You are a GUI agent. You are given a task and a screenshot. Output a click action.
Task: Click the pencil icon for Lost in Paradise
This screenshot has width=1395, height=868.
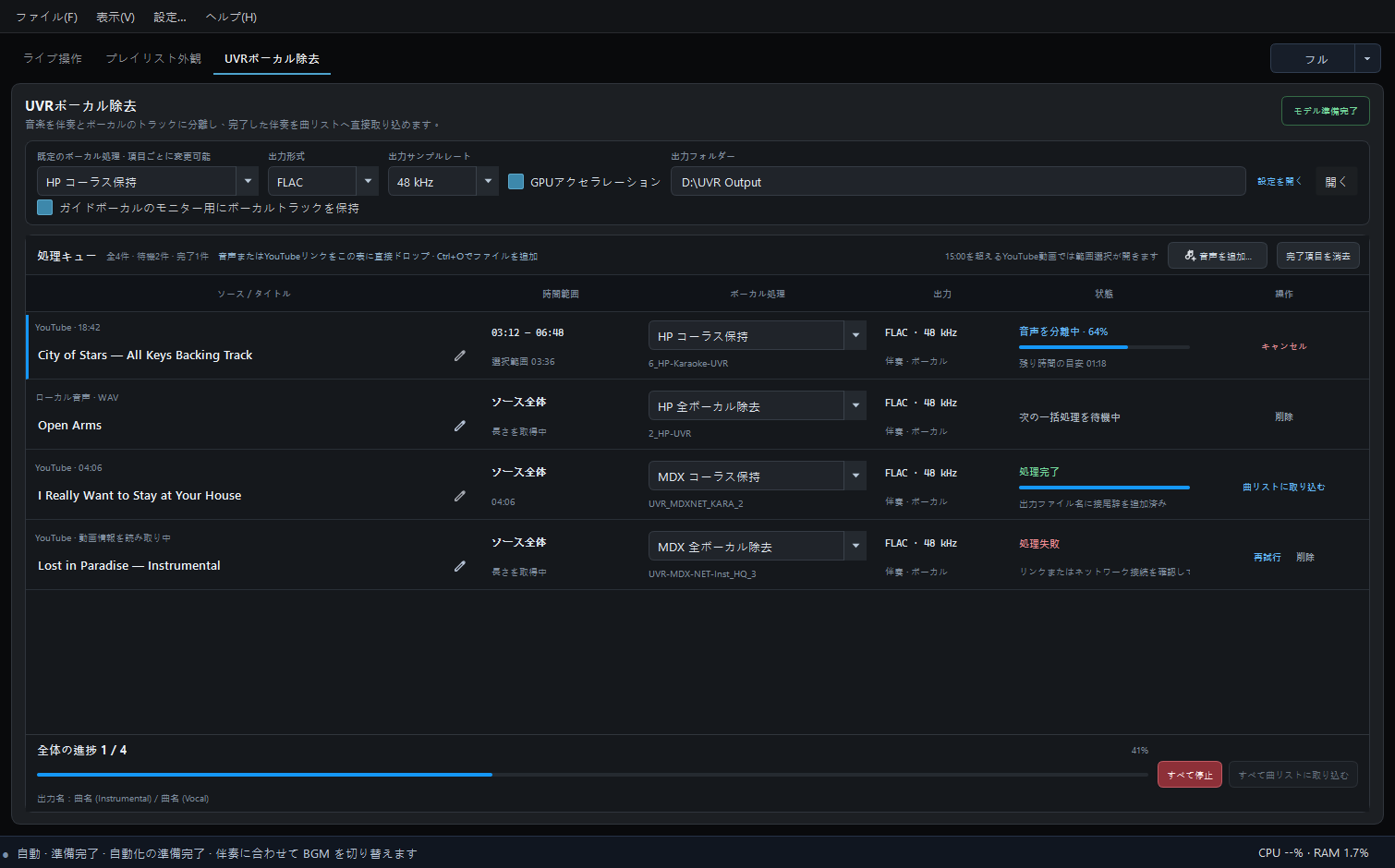[459, 566]
